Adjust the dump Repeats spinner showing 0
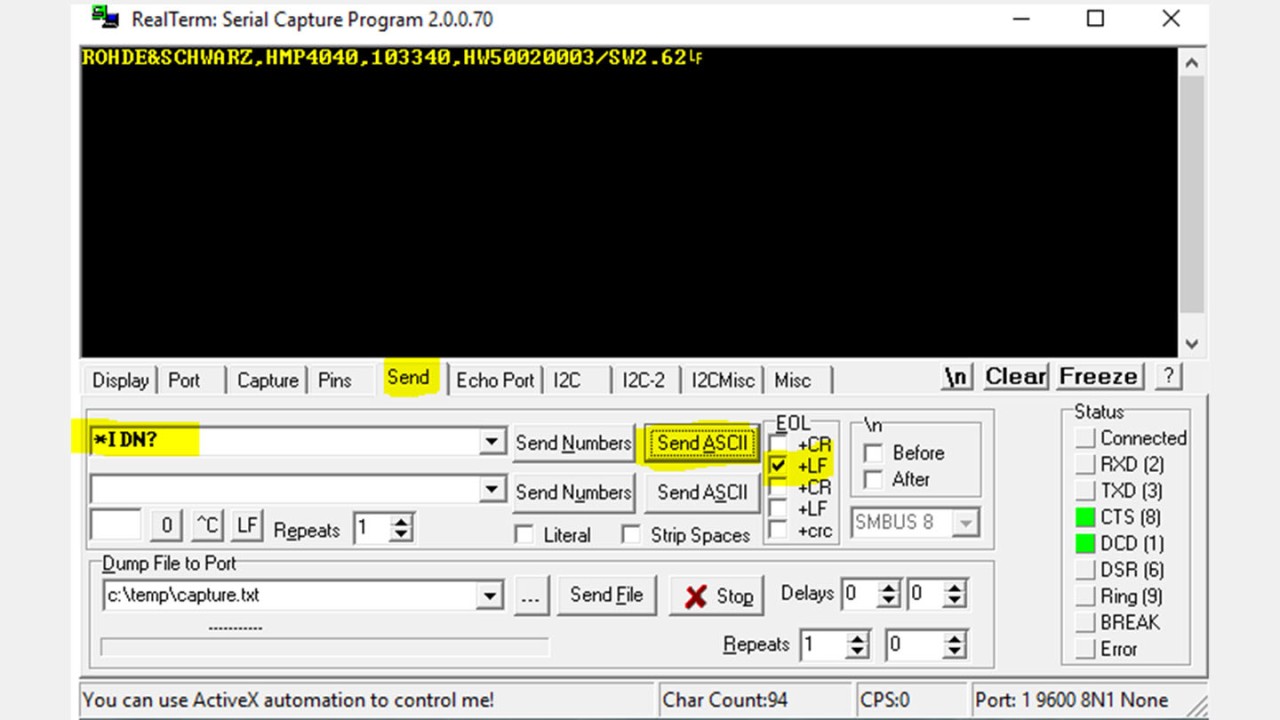1280x720 pixels. 954,645
